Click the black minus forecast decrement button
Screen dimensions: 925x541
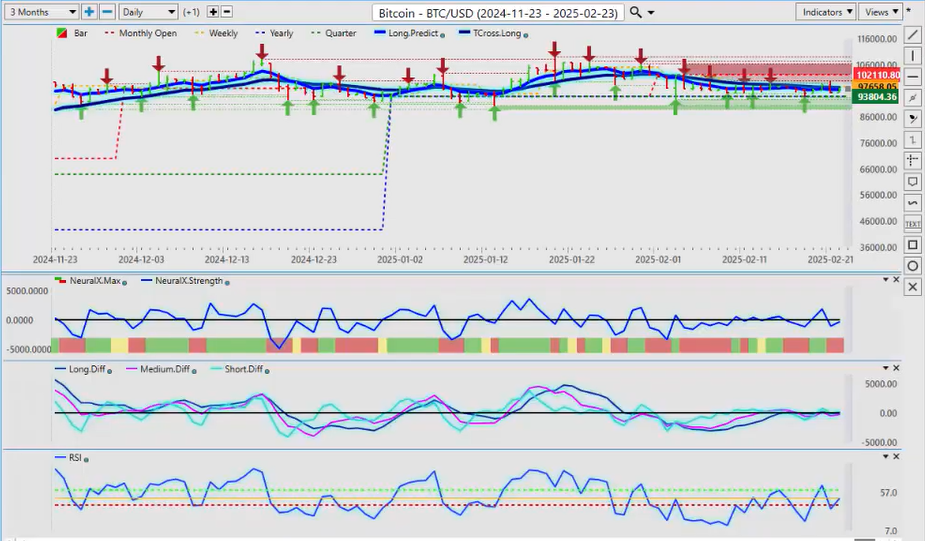click(227, 12)
